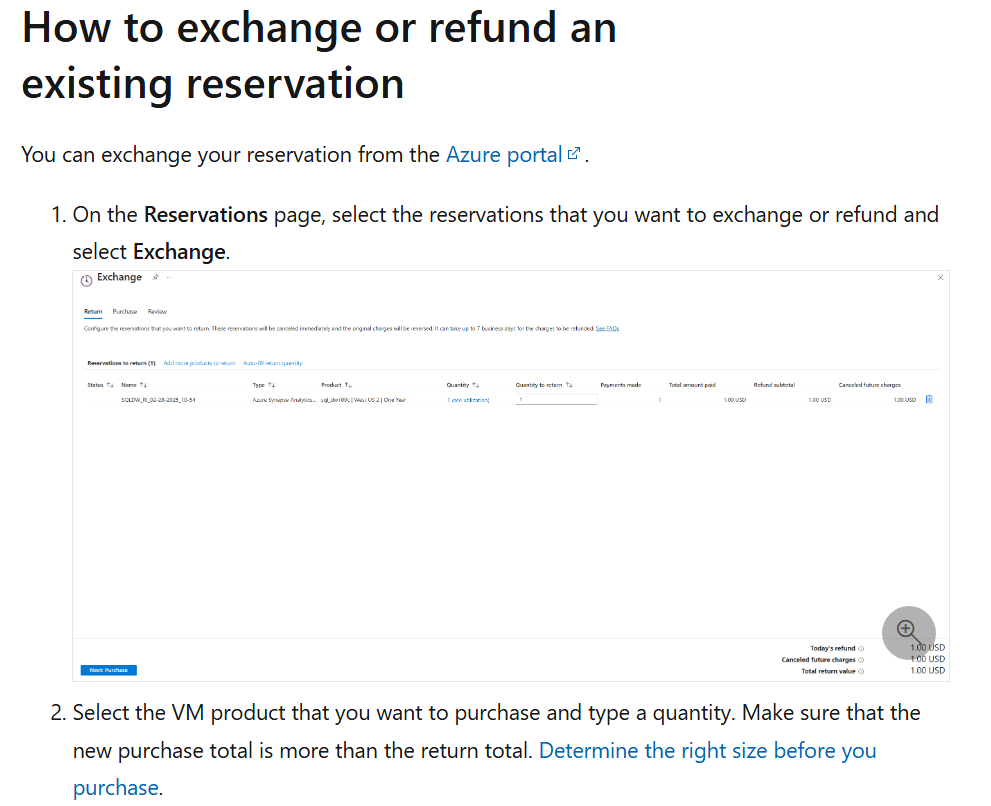Click the Exchange clock icon in panel header

pyautogui.click(x=87, y=280)
